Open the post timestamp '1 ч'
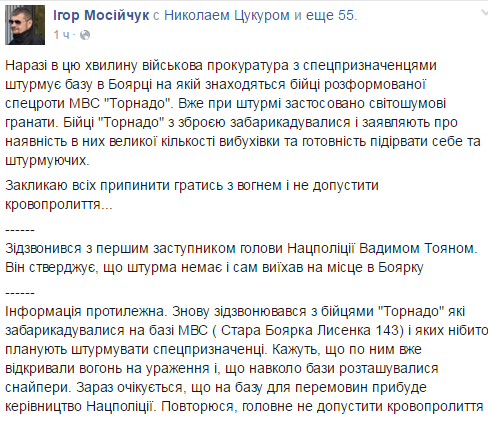This screenshot has width=488, height=425. tap(62, 35)
